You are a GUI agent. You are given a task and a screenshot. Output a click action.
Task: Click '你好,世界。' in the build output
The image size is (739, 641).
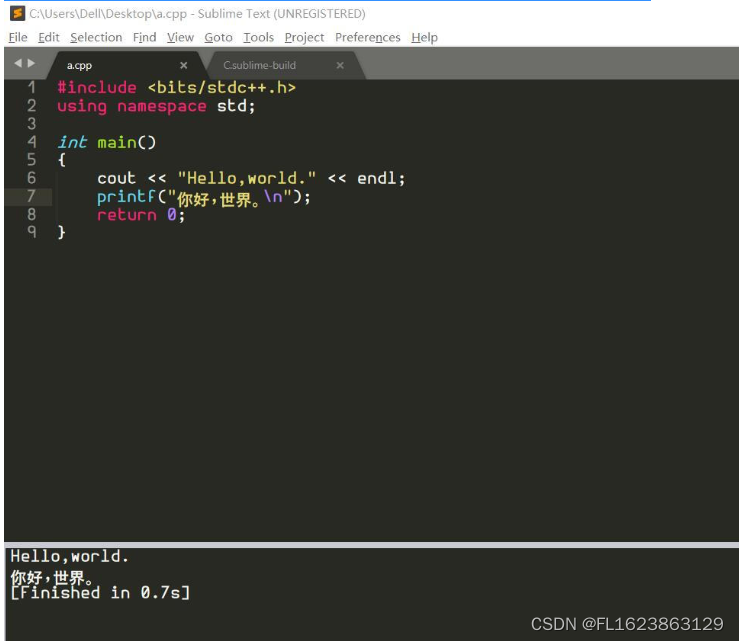pos(51,577)
